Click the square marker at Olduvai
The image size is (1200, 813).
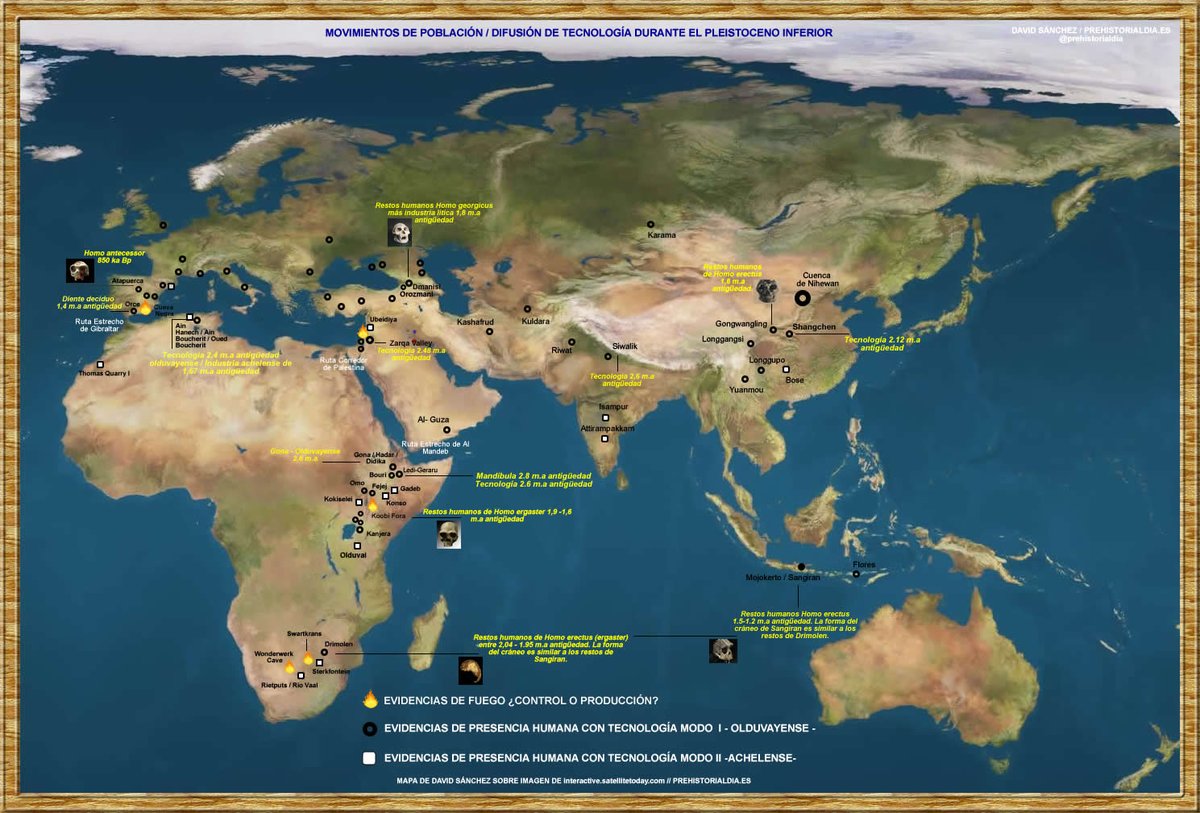357,545
